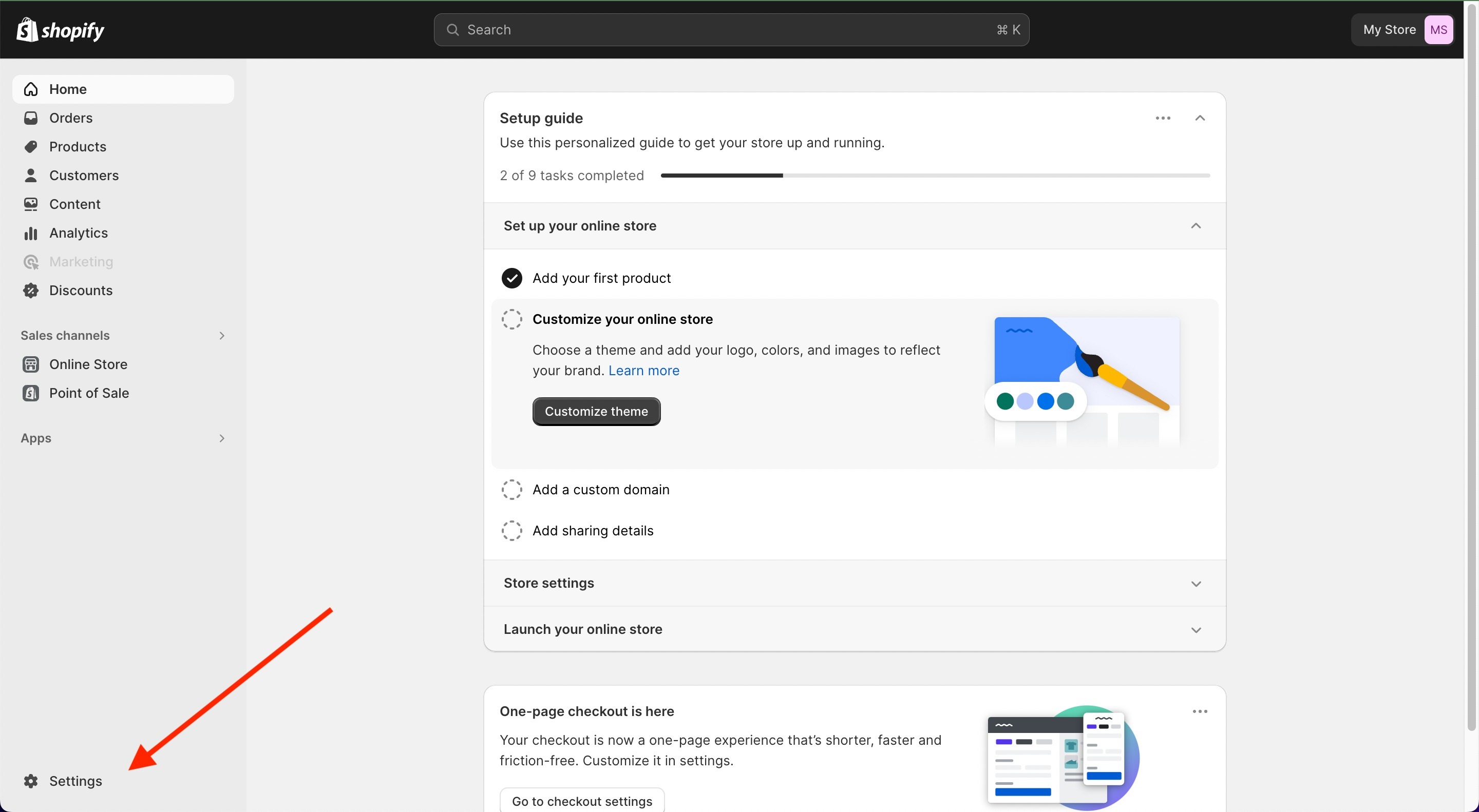The width and height of the screenshot is (1479, 812).
Task: Click the Customize theme button
Action: (x=596, y=412)
